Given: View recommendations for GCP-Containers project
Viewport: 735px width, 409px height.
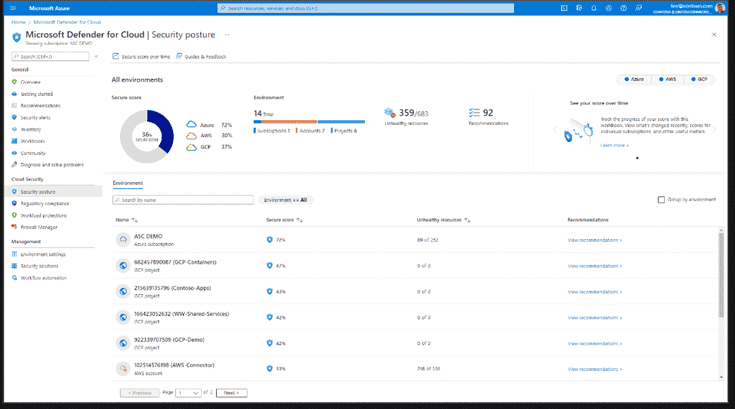Looking at the screenshot, I should click(x=594, y=266).
